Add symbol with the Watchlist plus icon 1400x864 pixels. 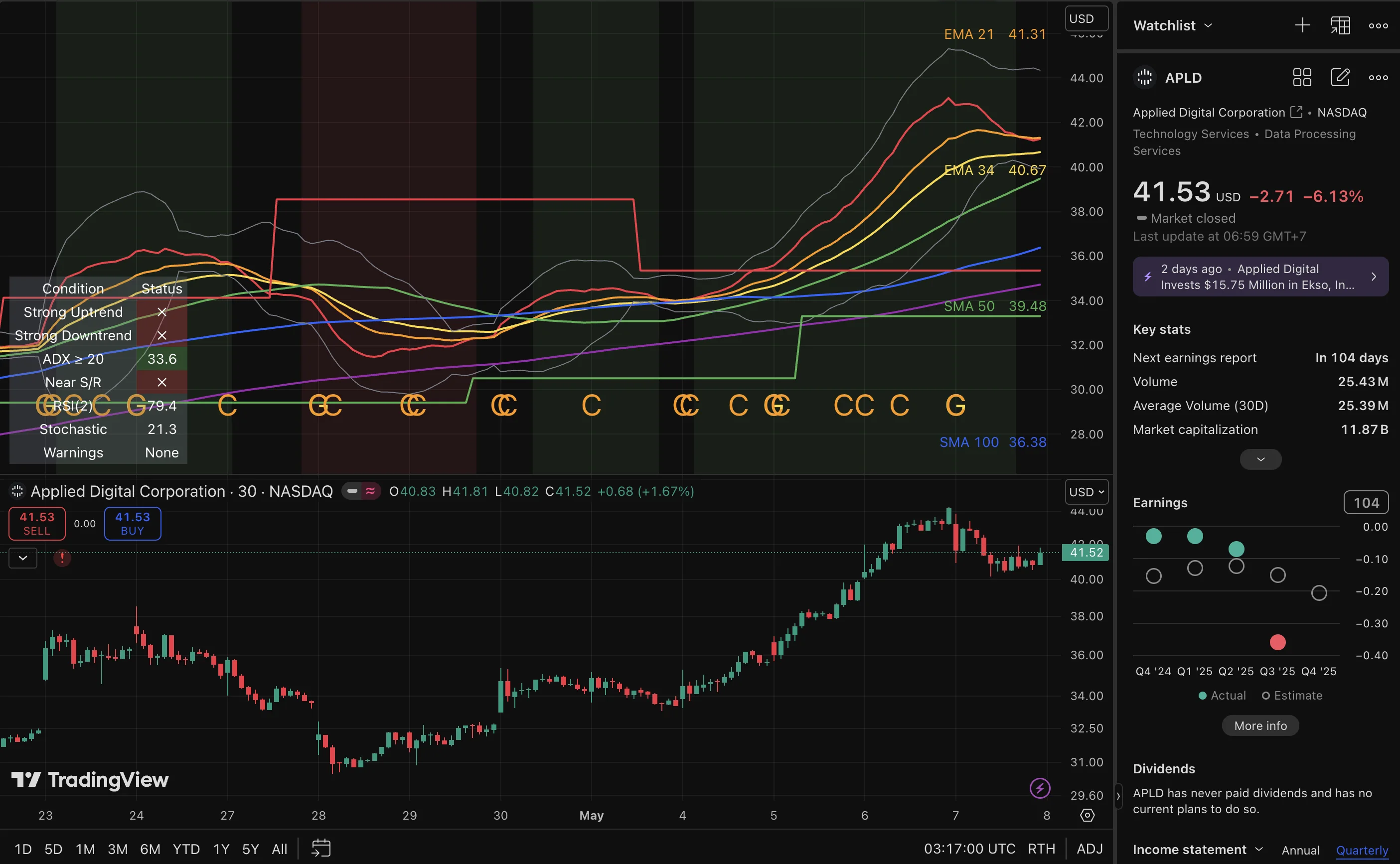[1302, 26]
